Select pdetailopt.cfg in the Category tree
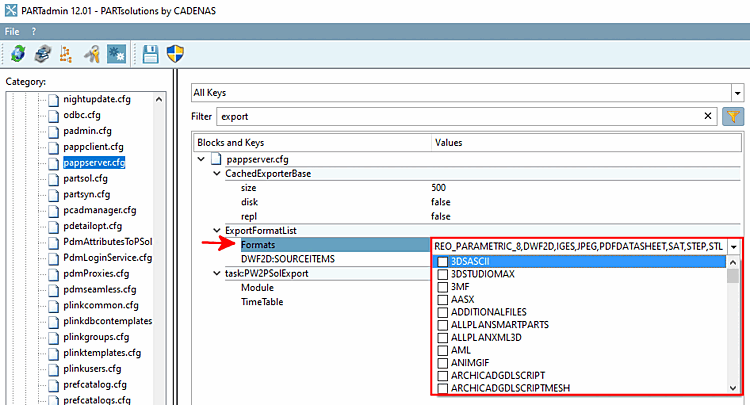750x405 pixels. tap(92, 226)
